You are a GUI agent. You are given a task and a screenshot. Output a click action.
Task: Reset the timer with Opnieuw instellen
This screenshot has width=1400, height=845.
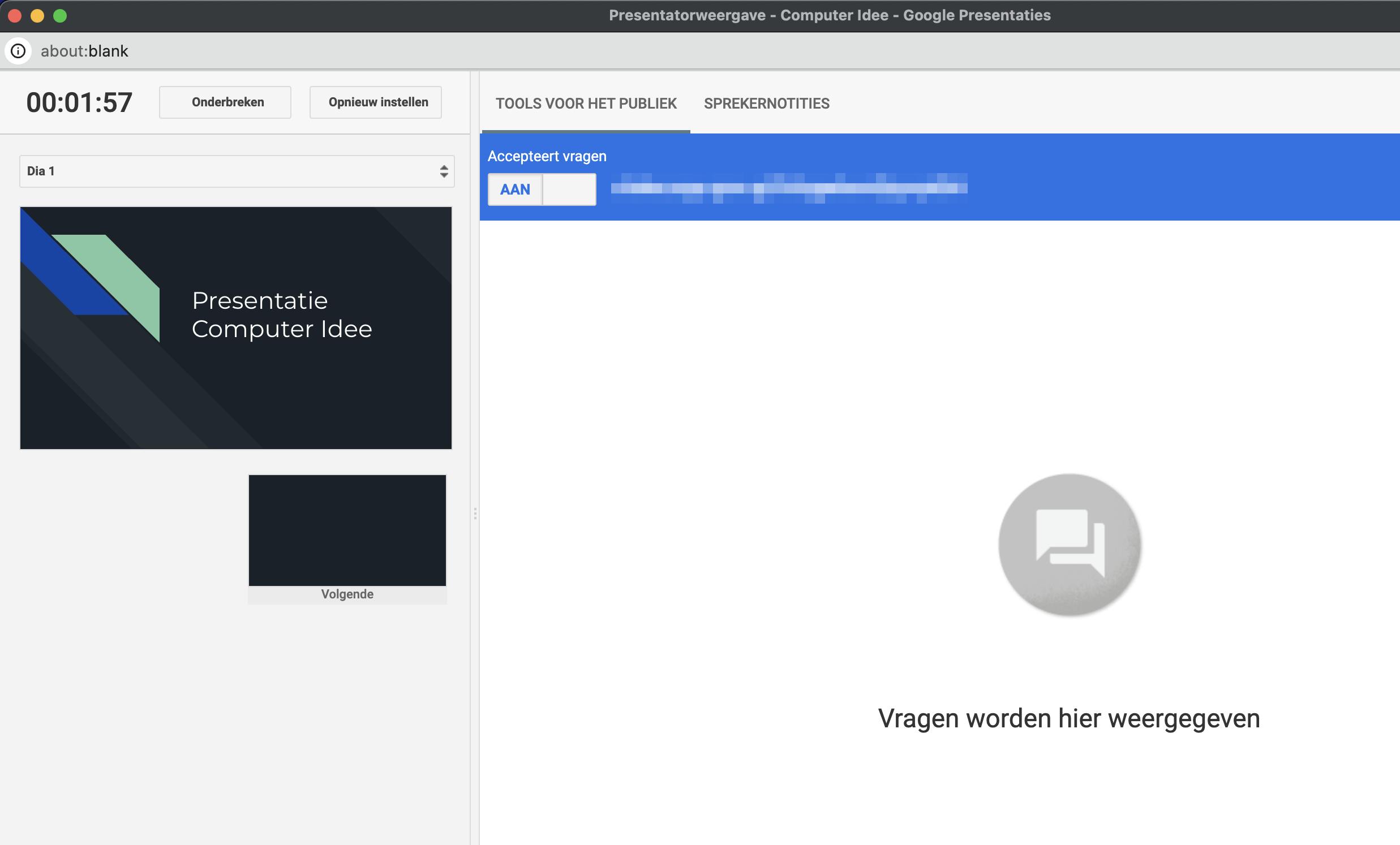[x=376, y=102]
